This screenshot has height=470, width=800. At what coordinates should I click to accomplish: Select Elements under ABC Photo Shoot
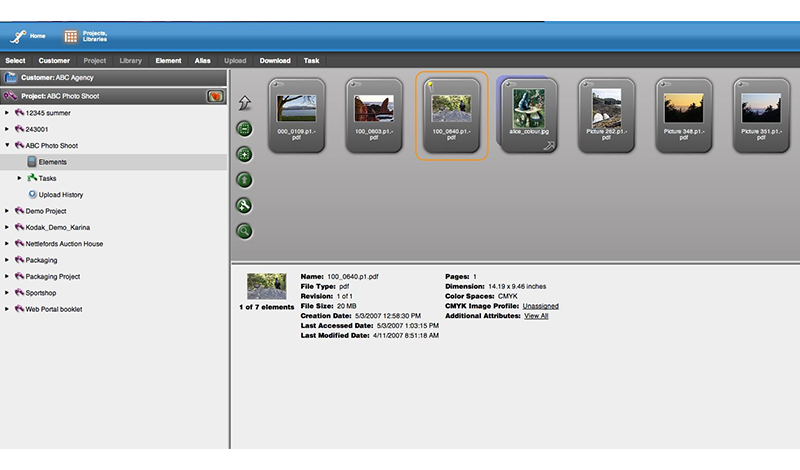53,162
